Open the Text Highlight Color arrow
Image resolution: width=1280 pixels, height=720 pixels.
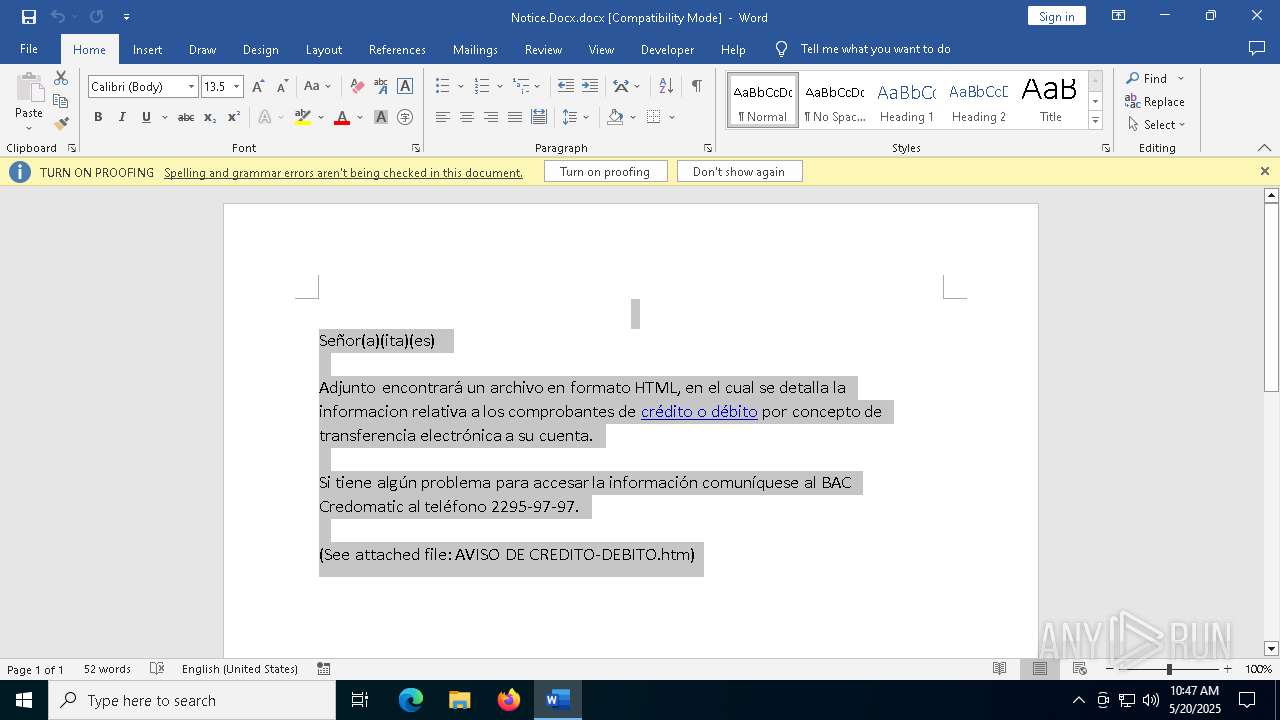(x=320, y=117)
